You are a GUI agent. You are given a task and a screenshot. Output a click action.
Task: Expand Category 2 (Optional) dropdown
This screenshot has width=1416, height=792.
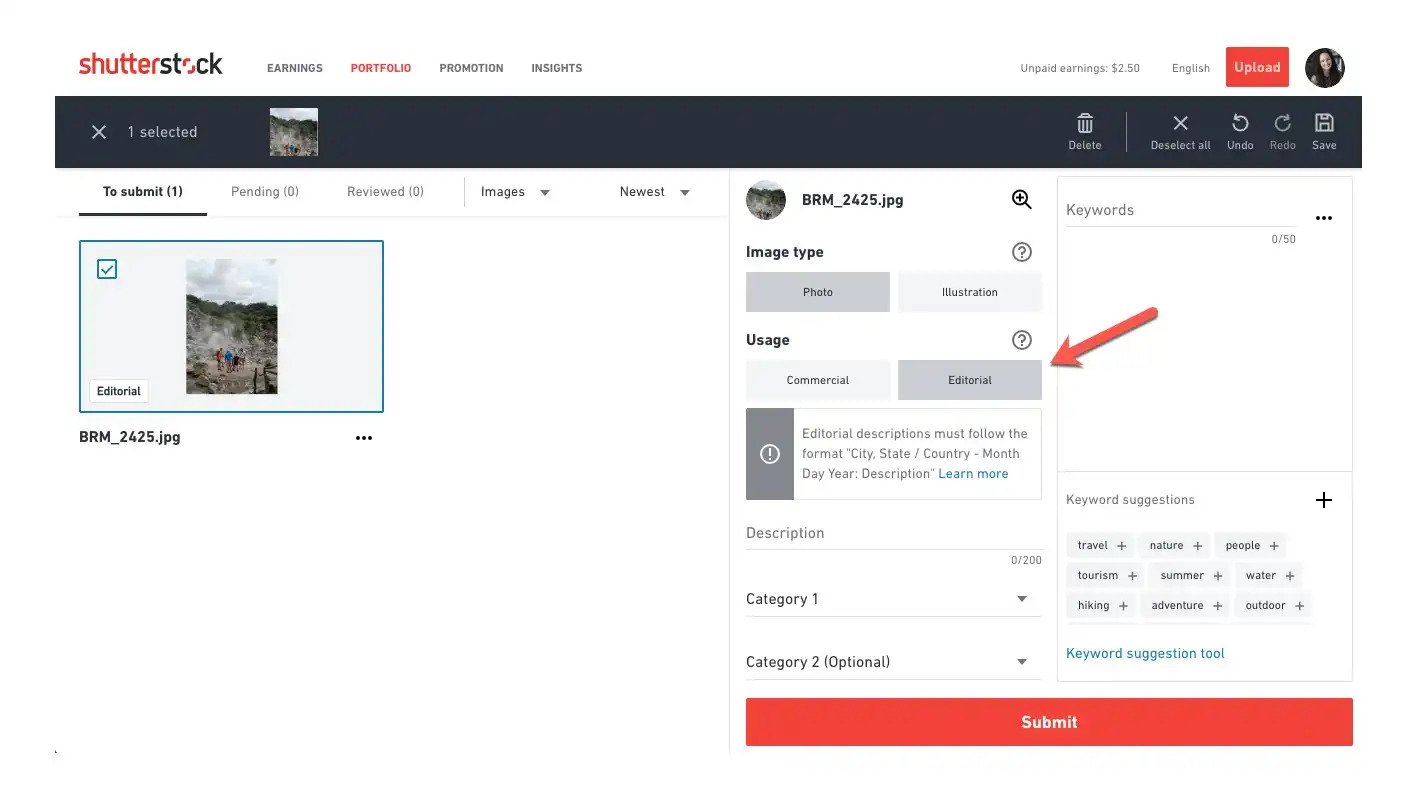(893, 662)
